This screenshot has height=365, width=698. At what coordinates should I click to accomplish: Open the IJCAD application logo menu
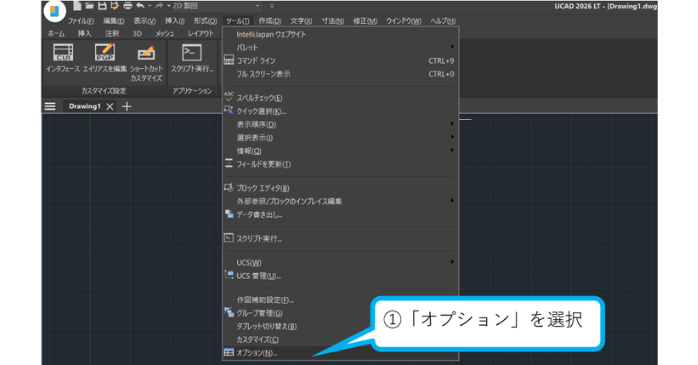[55, 11]
